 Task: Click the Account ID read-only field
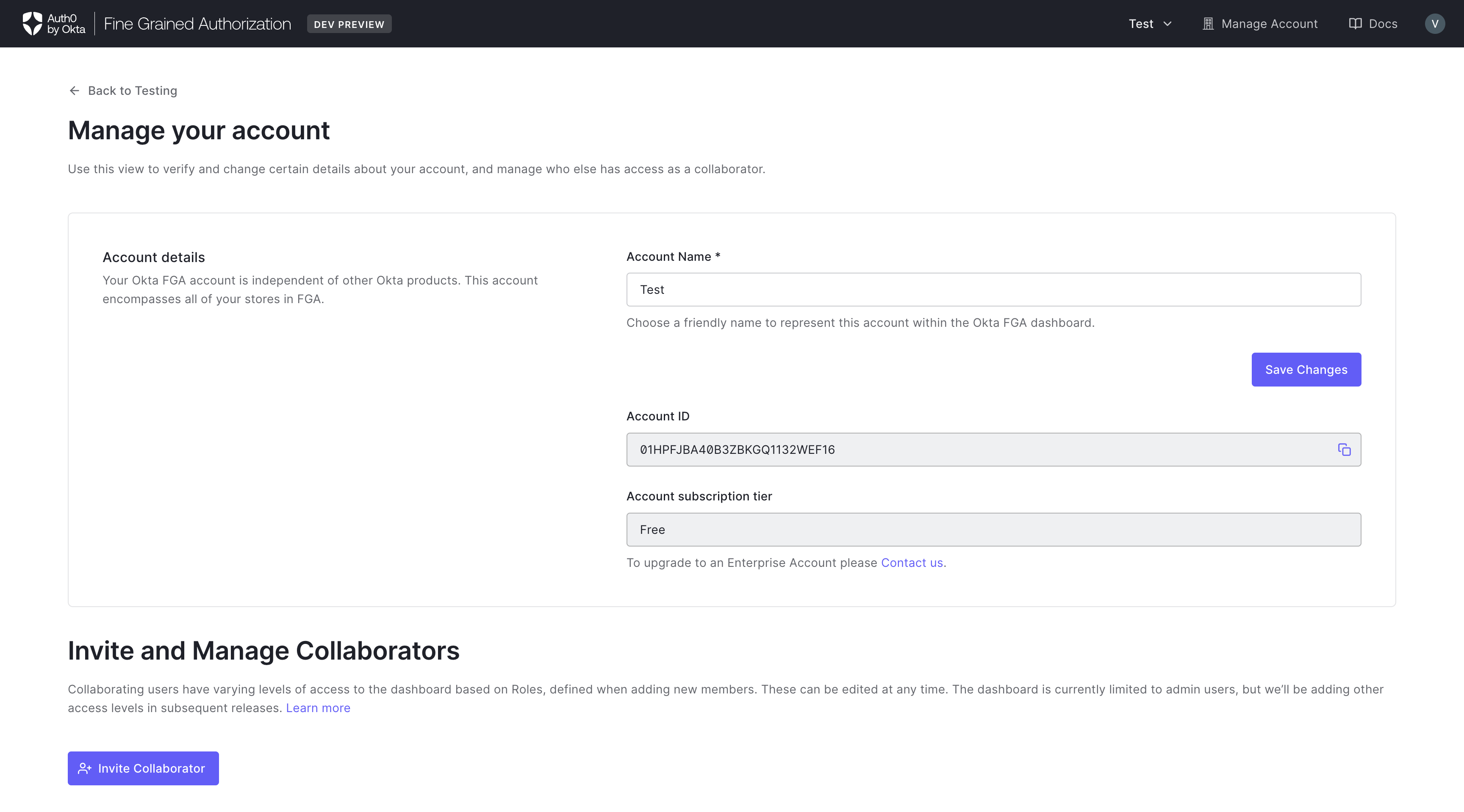click(993, 450)
